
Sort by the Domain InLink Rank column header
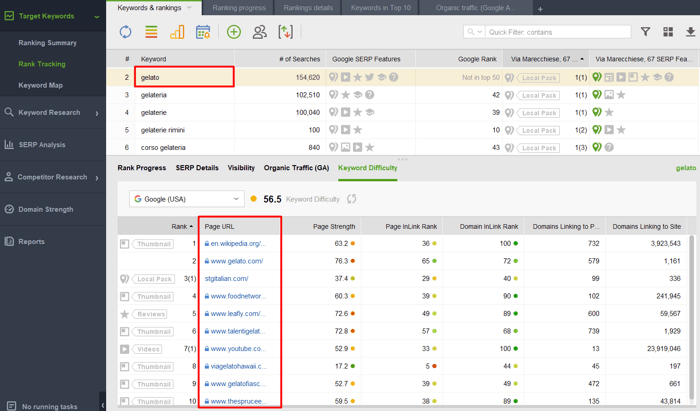489,226
